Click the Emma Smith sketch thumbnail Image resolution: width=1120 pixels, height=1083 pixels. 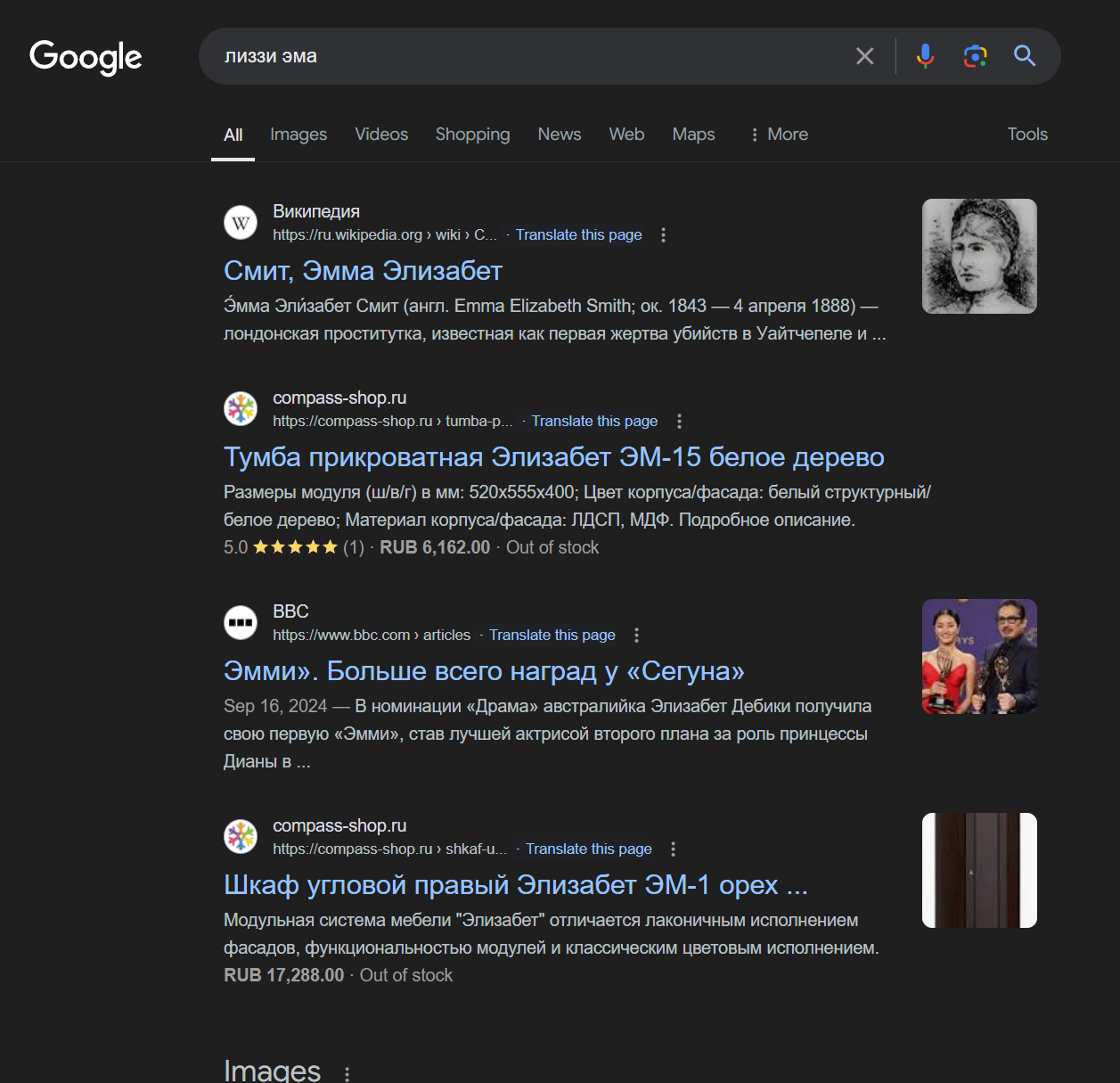point(979,257)
